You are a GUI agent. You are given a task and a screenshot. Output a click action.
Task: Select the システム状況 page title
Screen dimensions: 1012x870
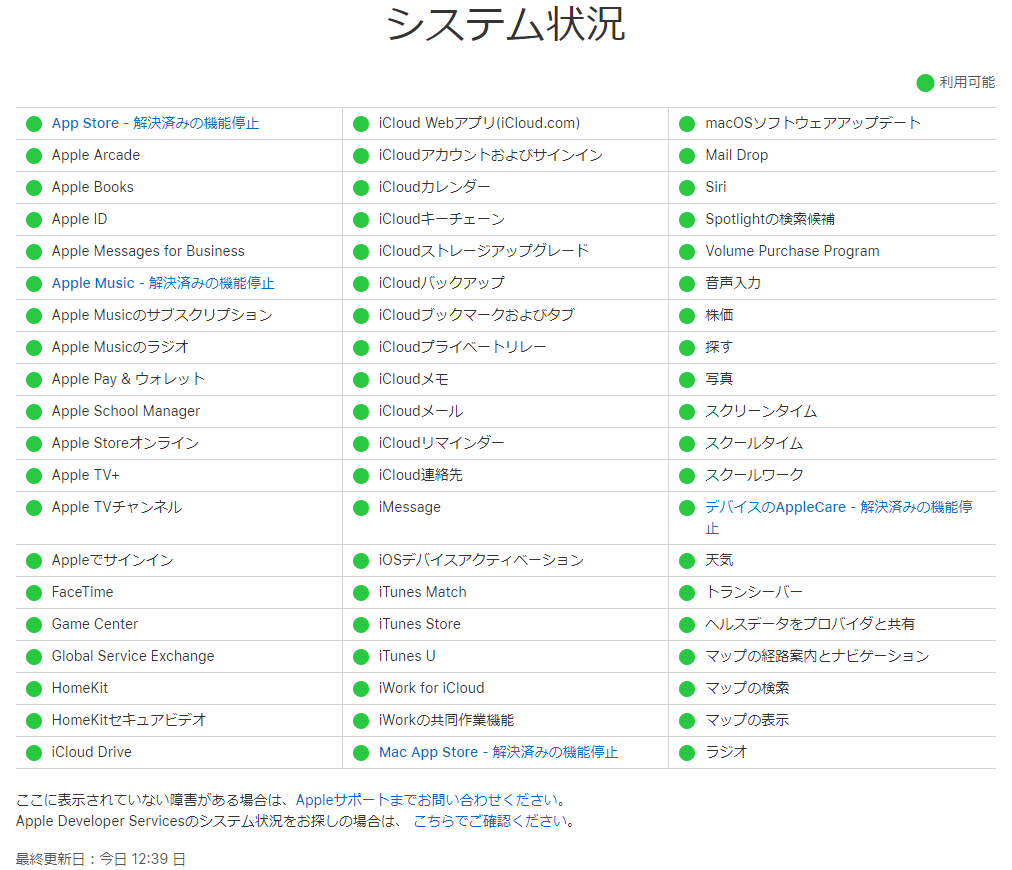pos(506,27)
